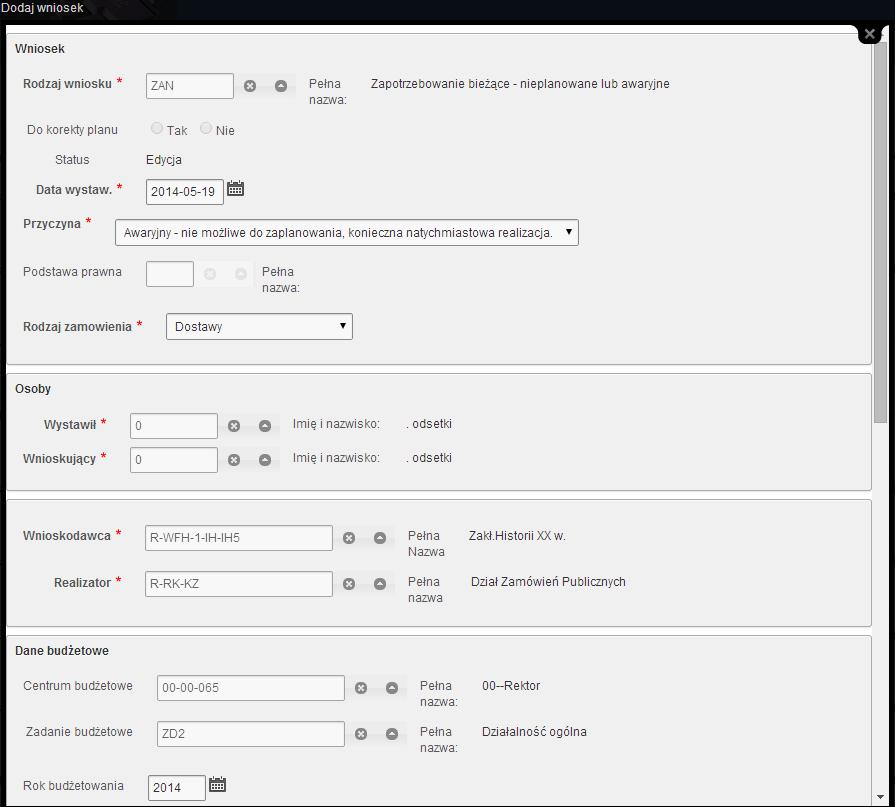The width and height of the screenshot is (895, 807).
Task: Click the 'Dział Zamówień Publicznych' text
Action: point(548,582)
